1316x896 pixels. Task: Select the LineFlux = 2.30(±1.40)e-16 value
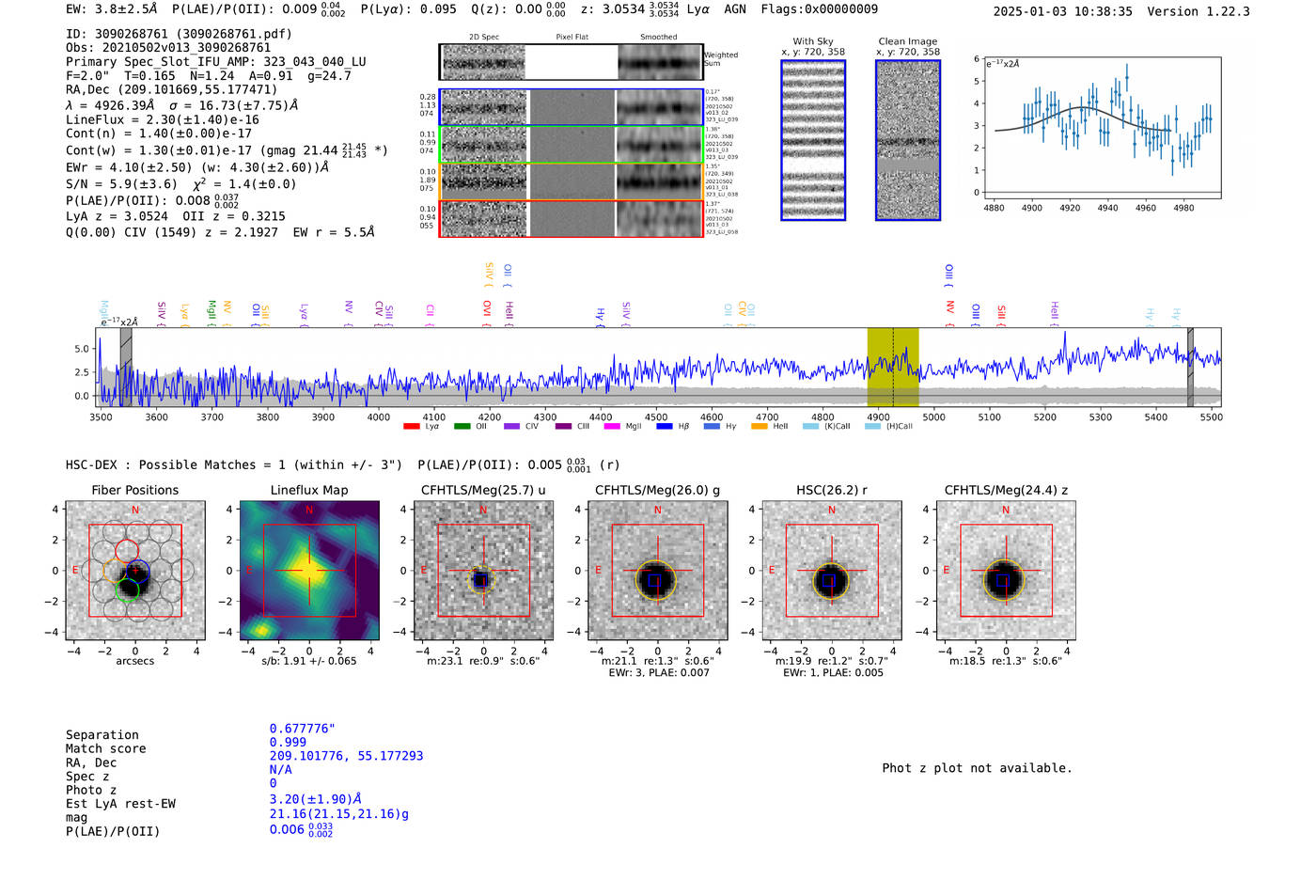pos(163,120)
